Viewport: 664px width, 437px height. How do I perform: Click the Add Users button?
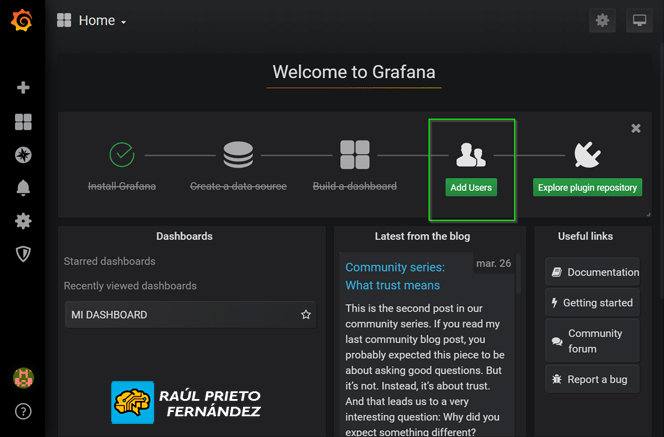471,187
